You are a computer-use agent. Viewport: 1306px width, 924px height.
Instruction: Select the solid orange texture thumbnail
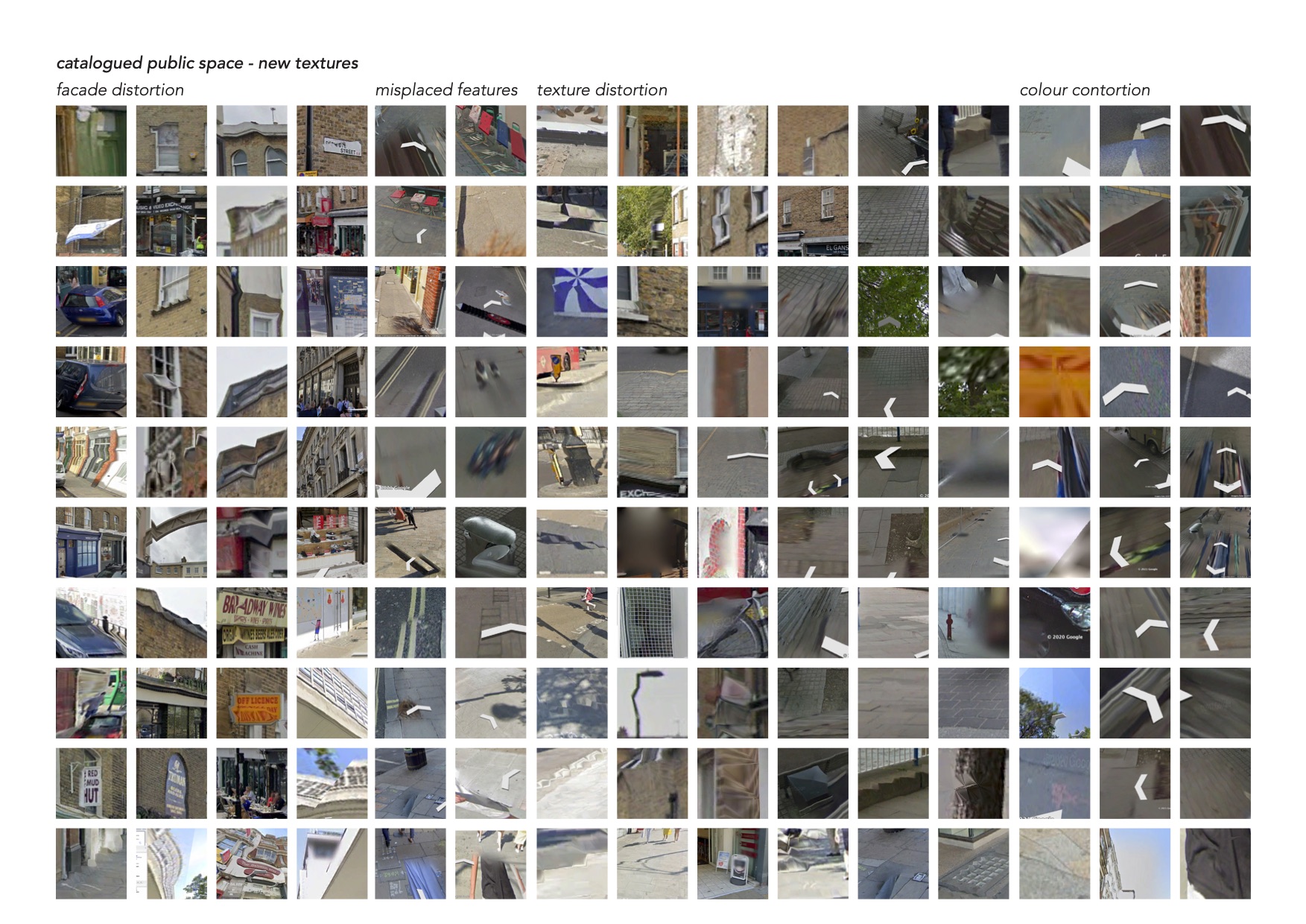click(x=1054, y=382)
